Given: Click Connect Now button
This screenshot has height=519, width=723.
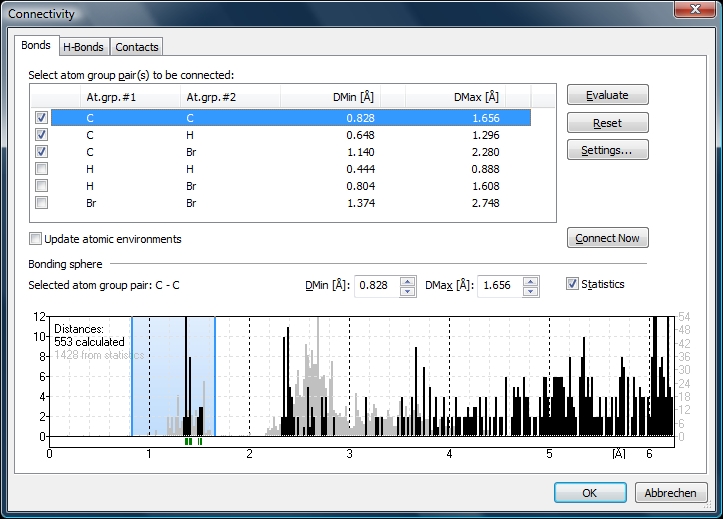Looking at the screenshot, I should click(x=607, y=238).
